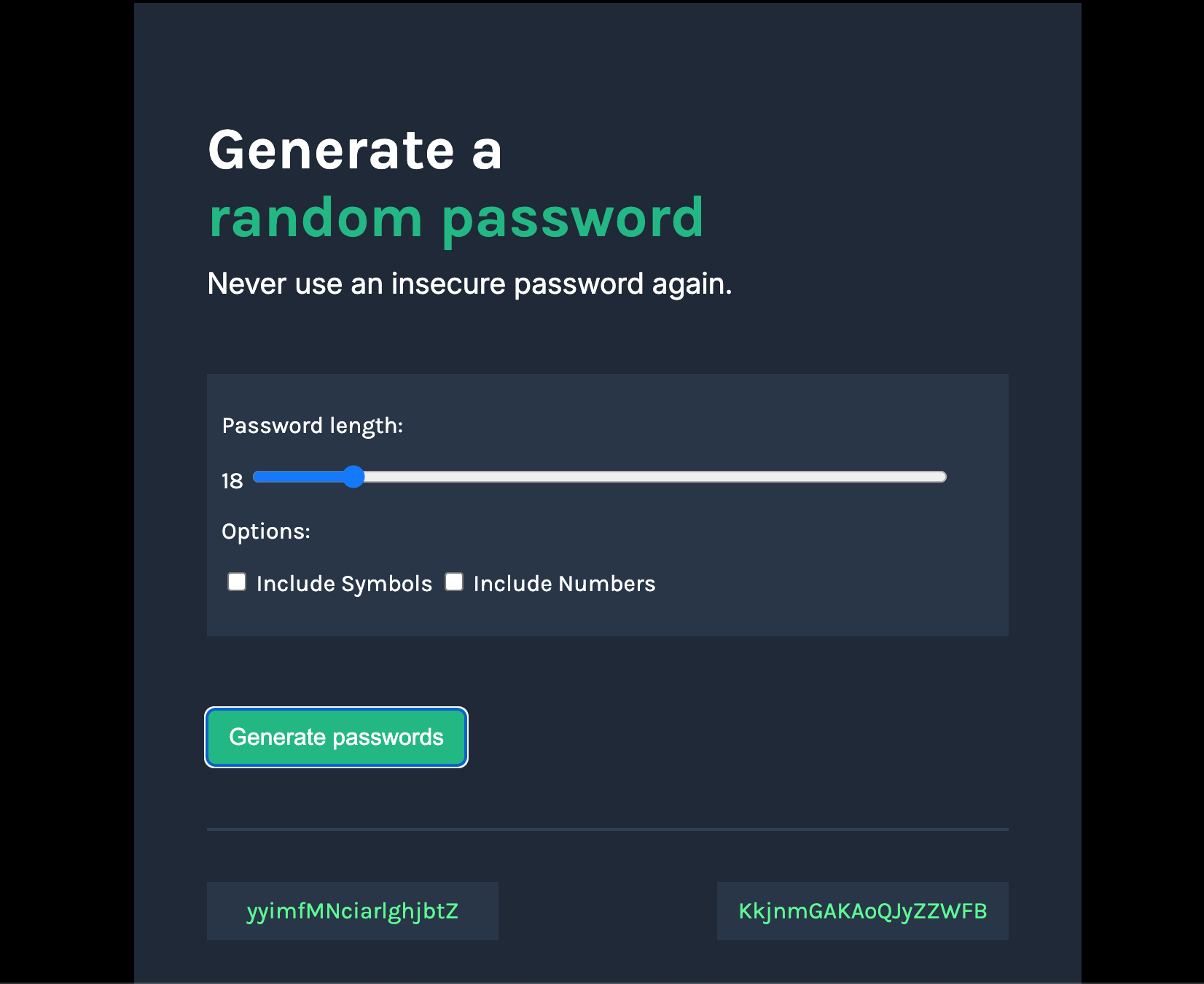
Task: Enable the Include Symbols option
Action: coord(236,581)
